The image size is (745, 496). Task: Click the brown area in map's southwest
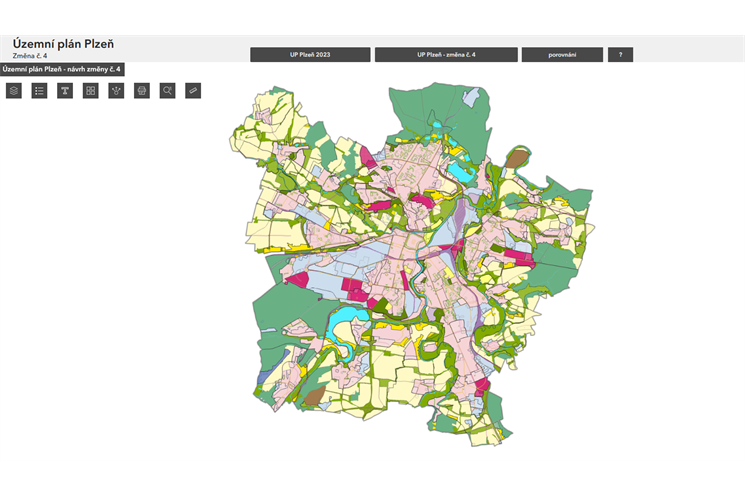coord(314,397)
